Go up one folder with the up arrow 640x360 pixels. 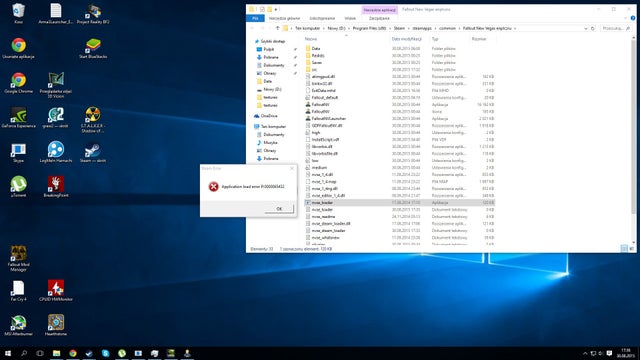click(x=278, y=28)
